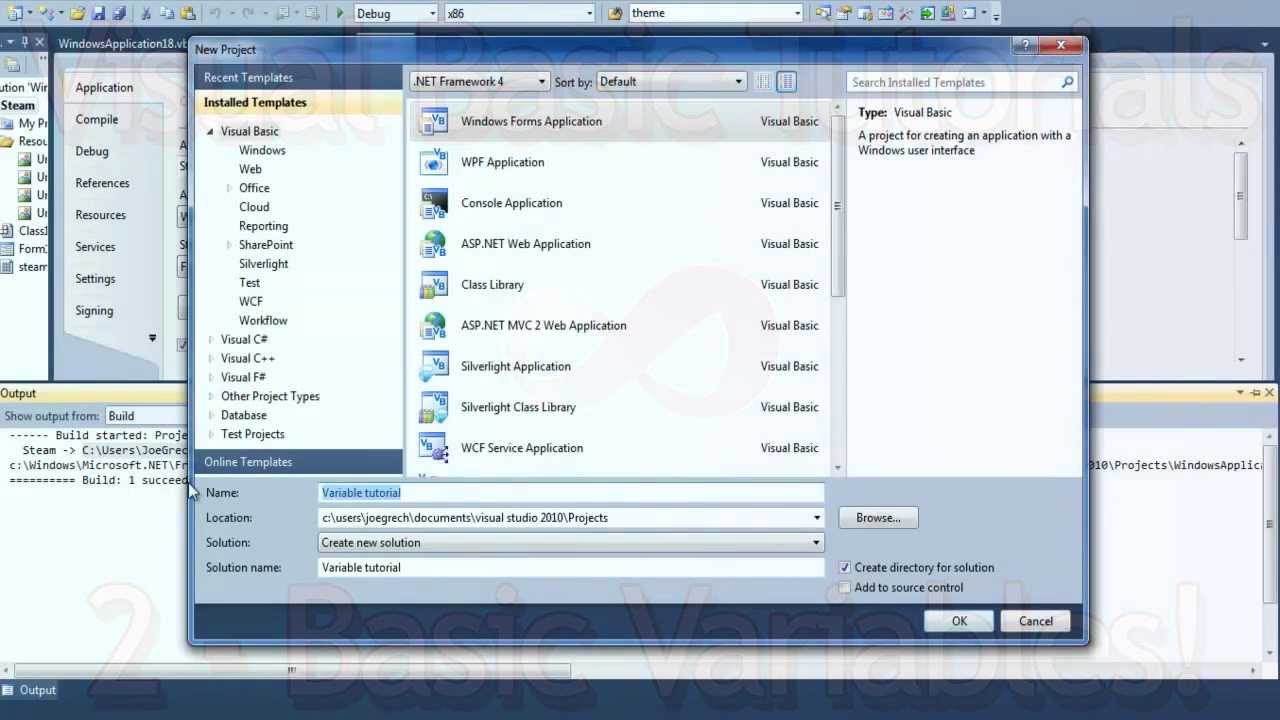Select the Silverlight Class Library template

[x=619, y=407]
